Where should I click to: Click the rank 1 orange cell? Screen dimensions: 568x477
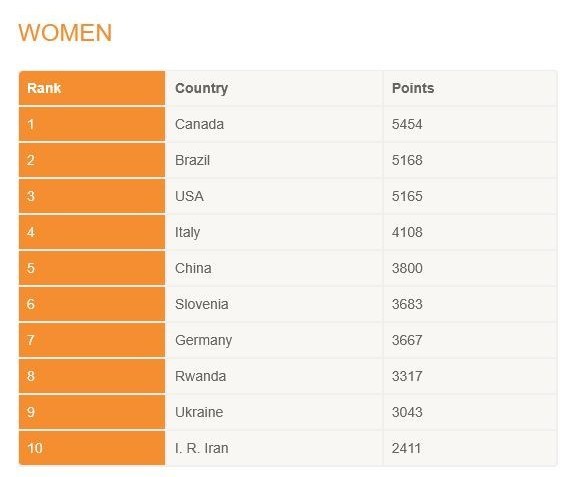[92, 124]
